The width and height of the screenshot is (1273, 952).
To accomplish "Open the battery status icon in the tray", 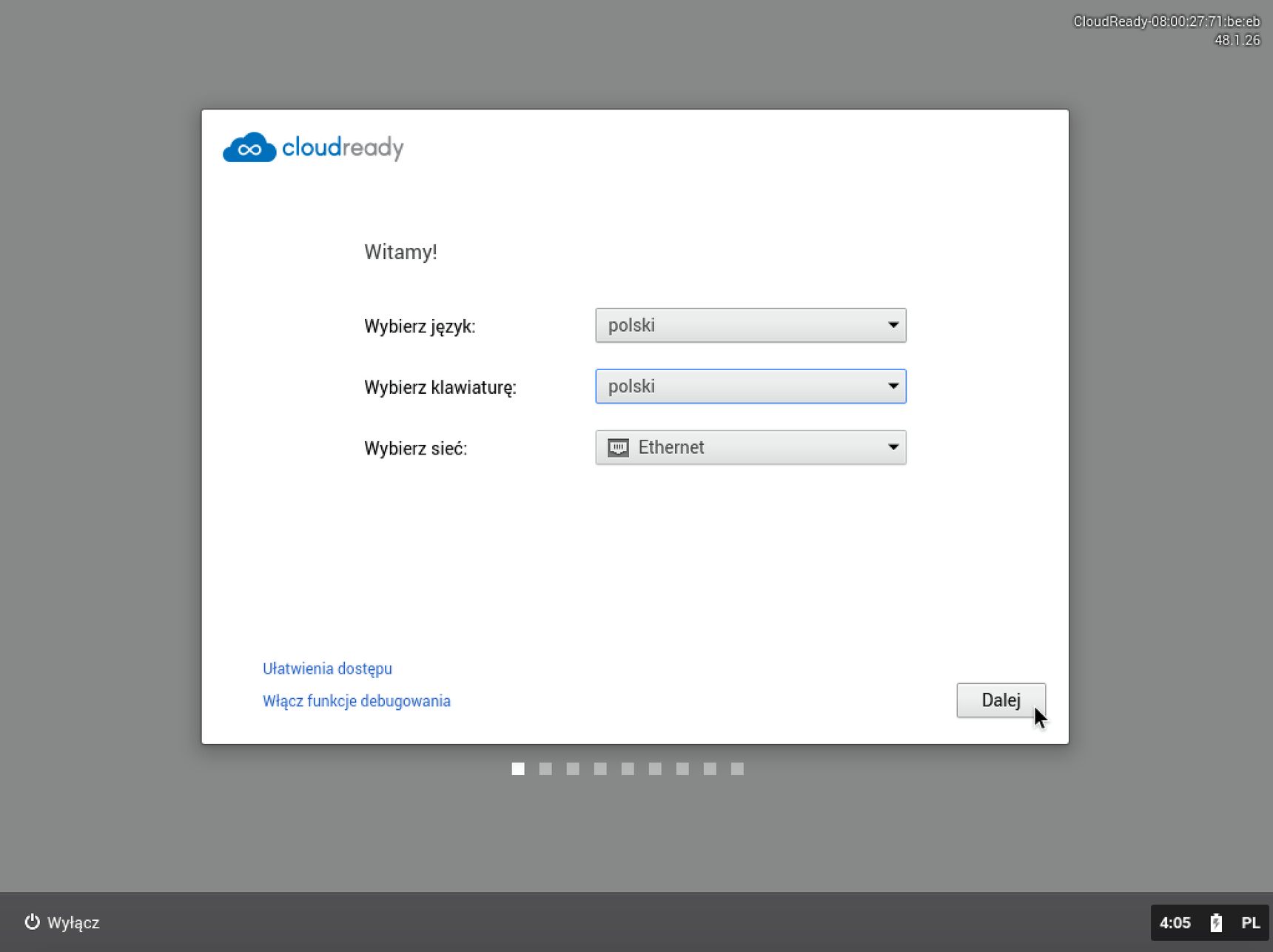I will tap(1216, 922).
